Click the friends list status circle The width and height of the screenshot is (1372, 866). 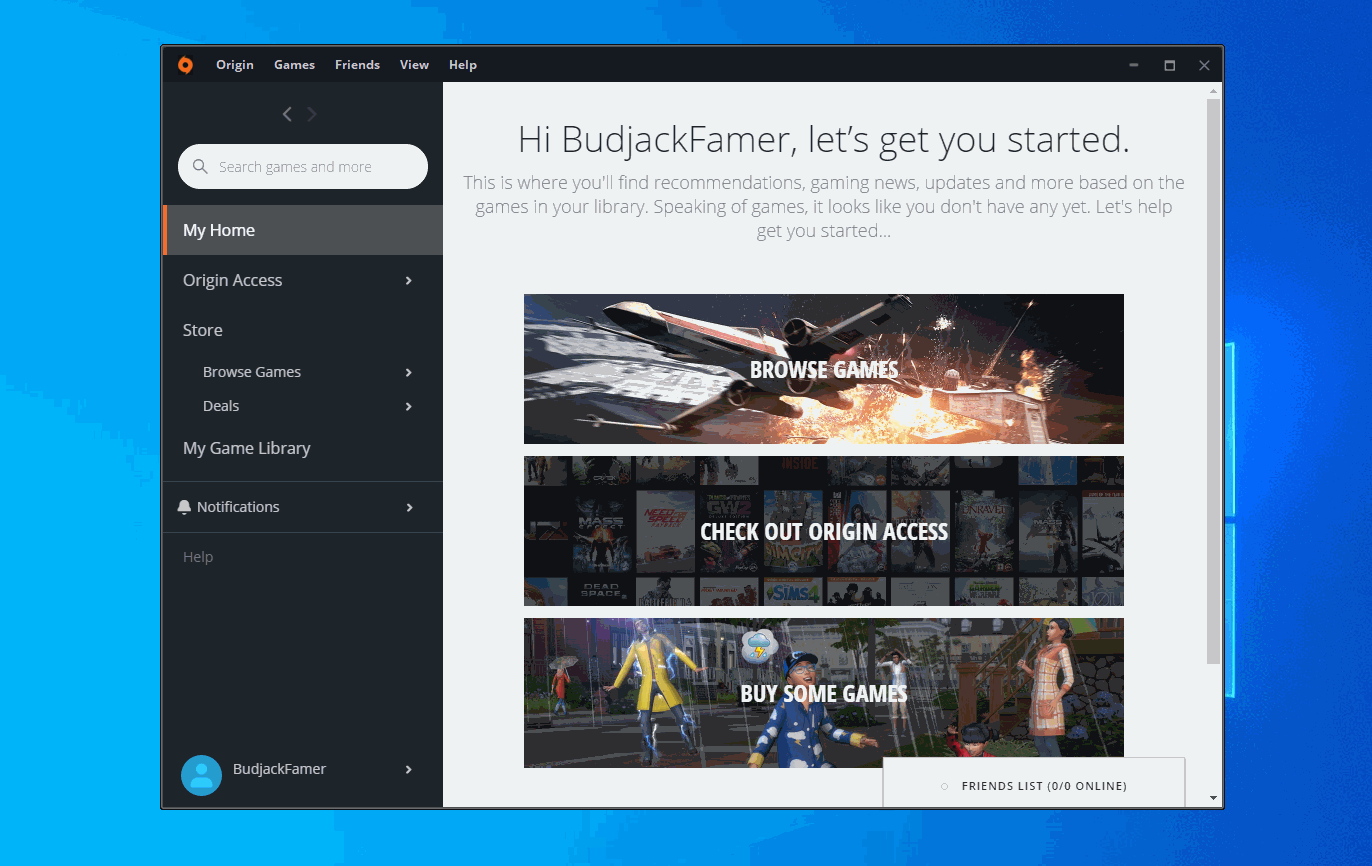944,786
